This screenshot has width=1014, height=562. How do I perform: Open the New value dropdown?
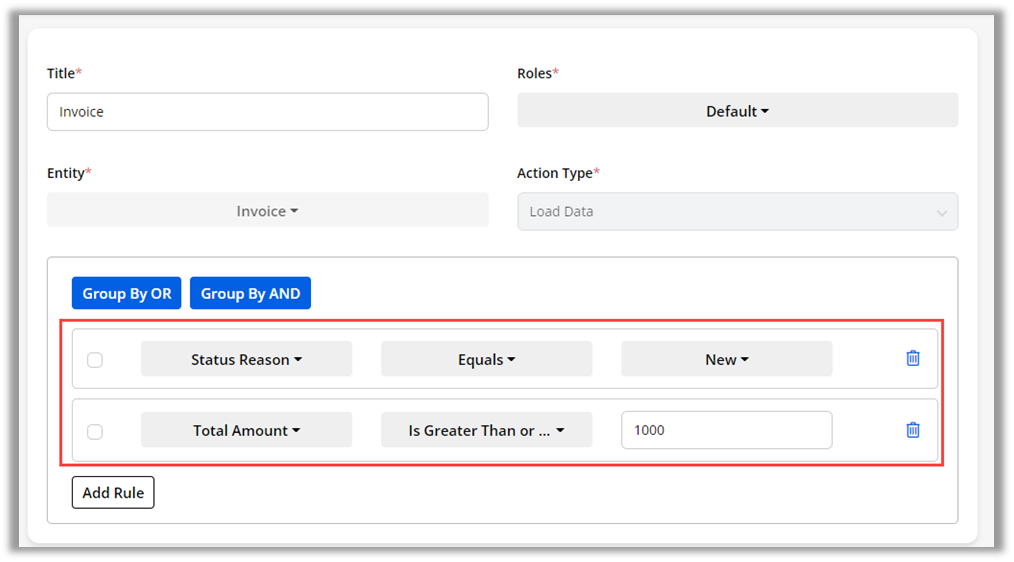(726, 359)
